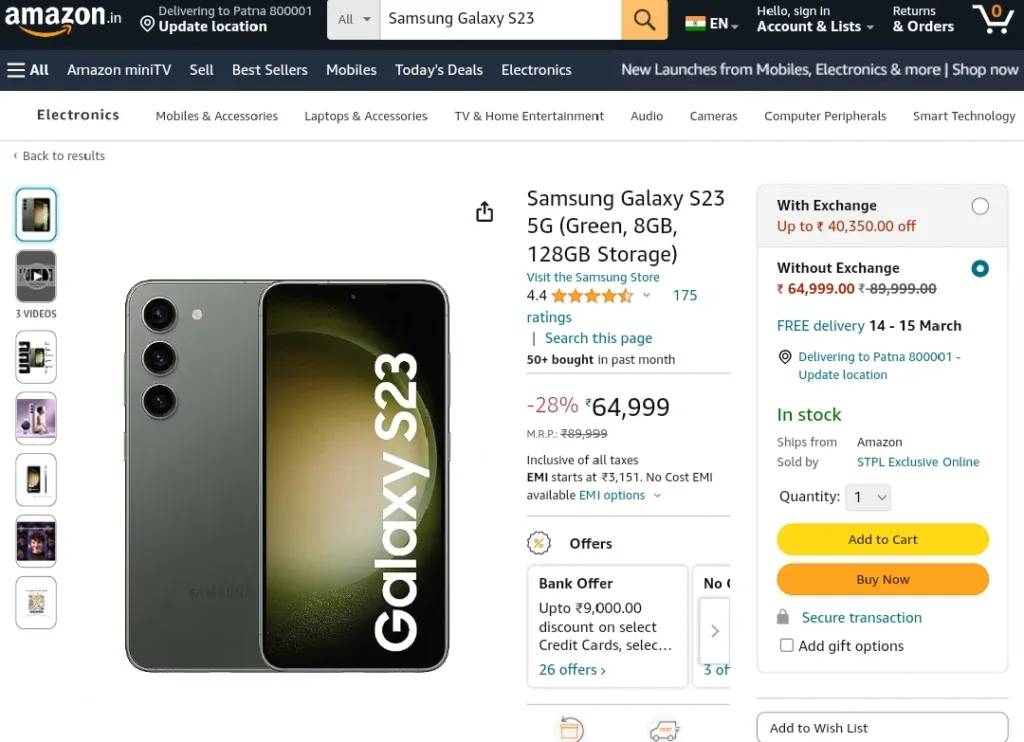The height and width of the screenshot is (742, 1024).
Task: Click the Visit the Samsung Store link
Action: click(593, 277)
